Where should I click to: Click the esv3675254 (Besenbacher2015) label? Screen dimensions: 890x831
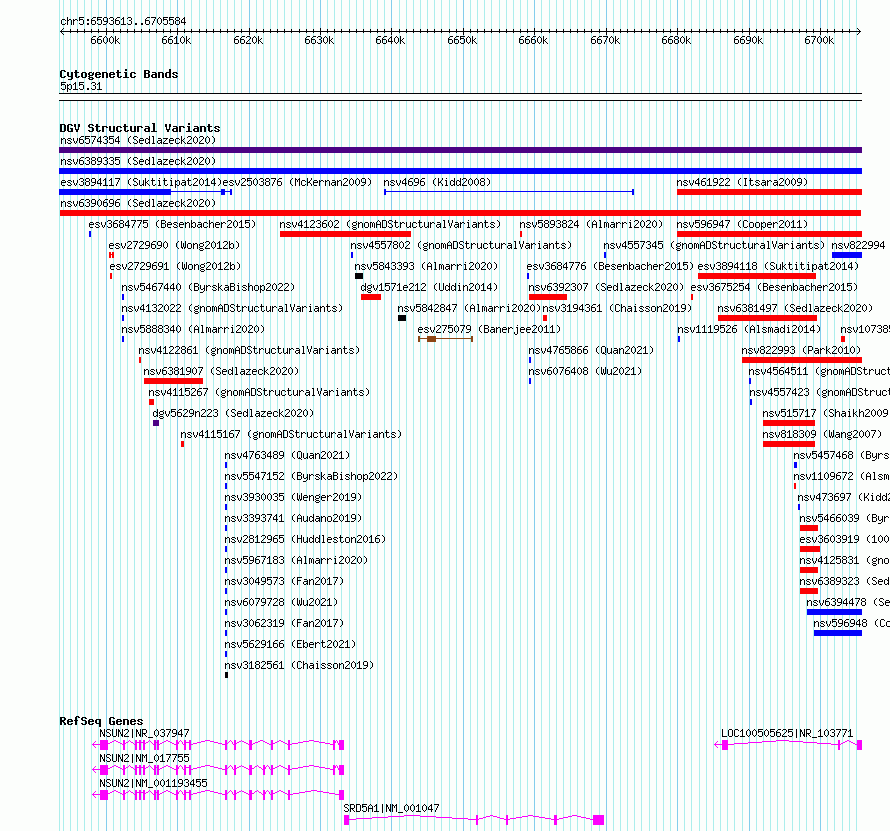point(774,287)
